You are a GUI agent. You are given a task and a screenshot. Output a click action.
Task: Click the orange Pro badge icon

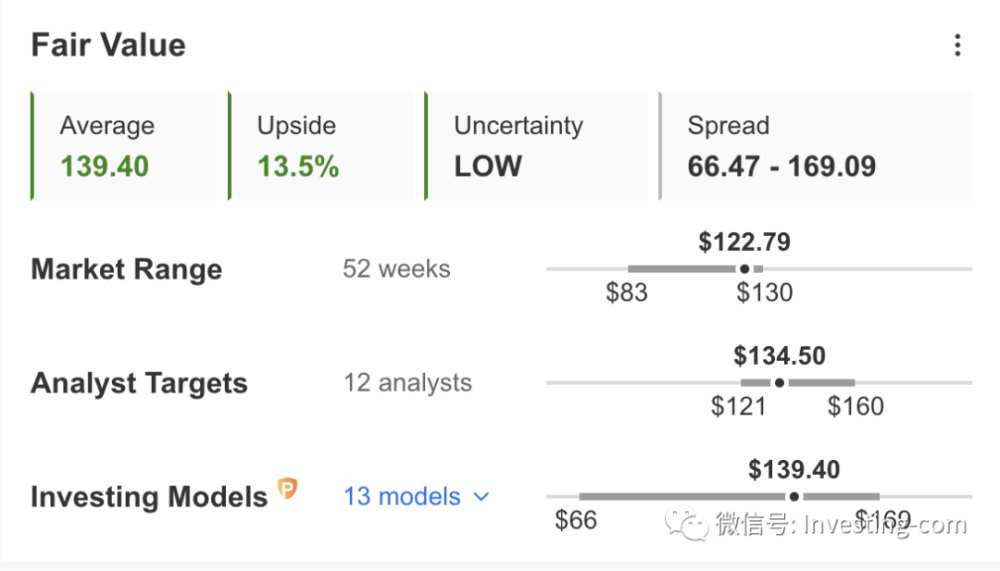pyautogui.click(x=287, y=489)
